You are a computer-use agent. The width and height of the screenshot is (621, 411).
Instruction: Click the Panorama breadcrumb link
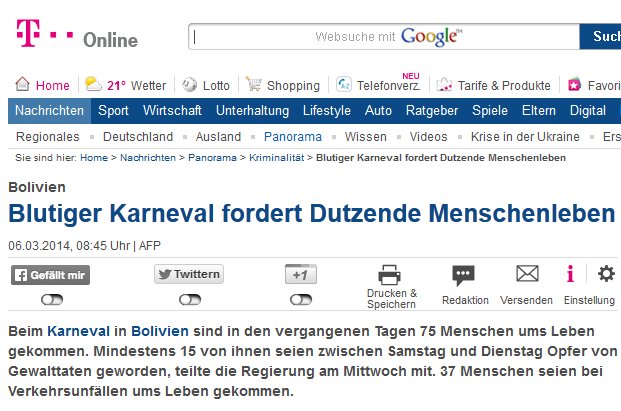click(212, 158)
